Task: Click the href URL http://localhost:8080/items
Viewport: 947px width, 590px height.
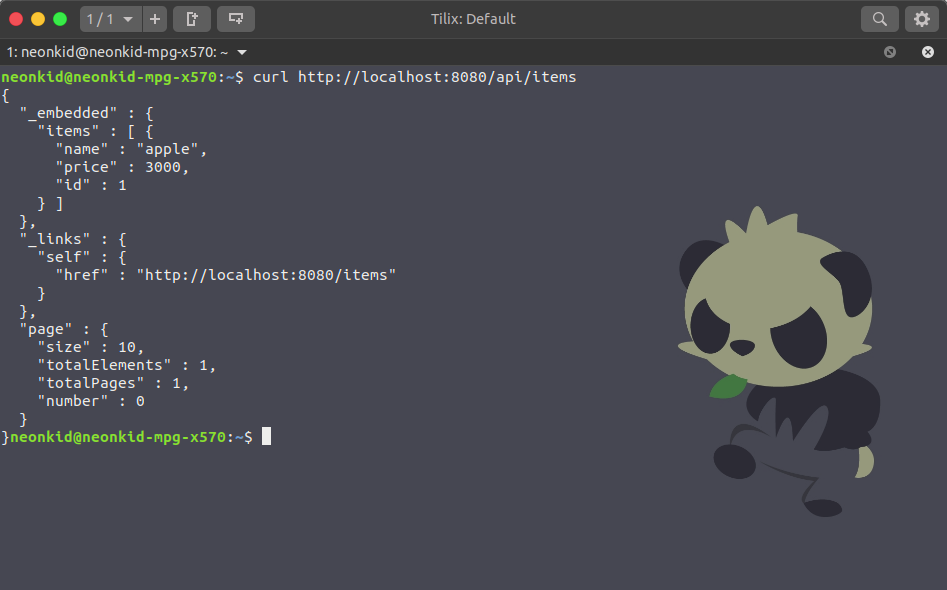Action: pyautogui.click(x=266, y=275)
